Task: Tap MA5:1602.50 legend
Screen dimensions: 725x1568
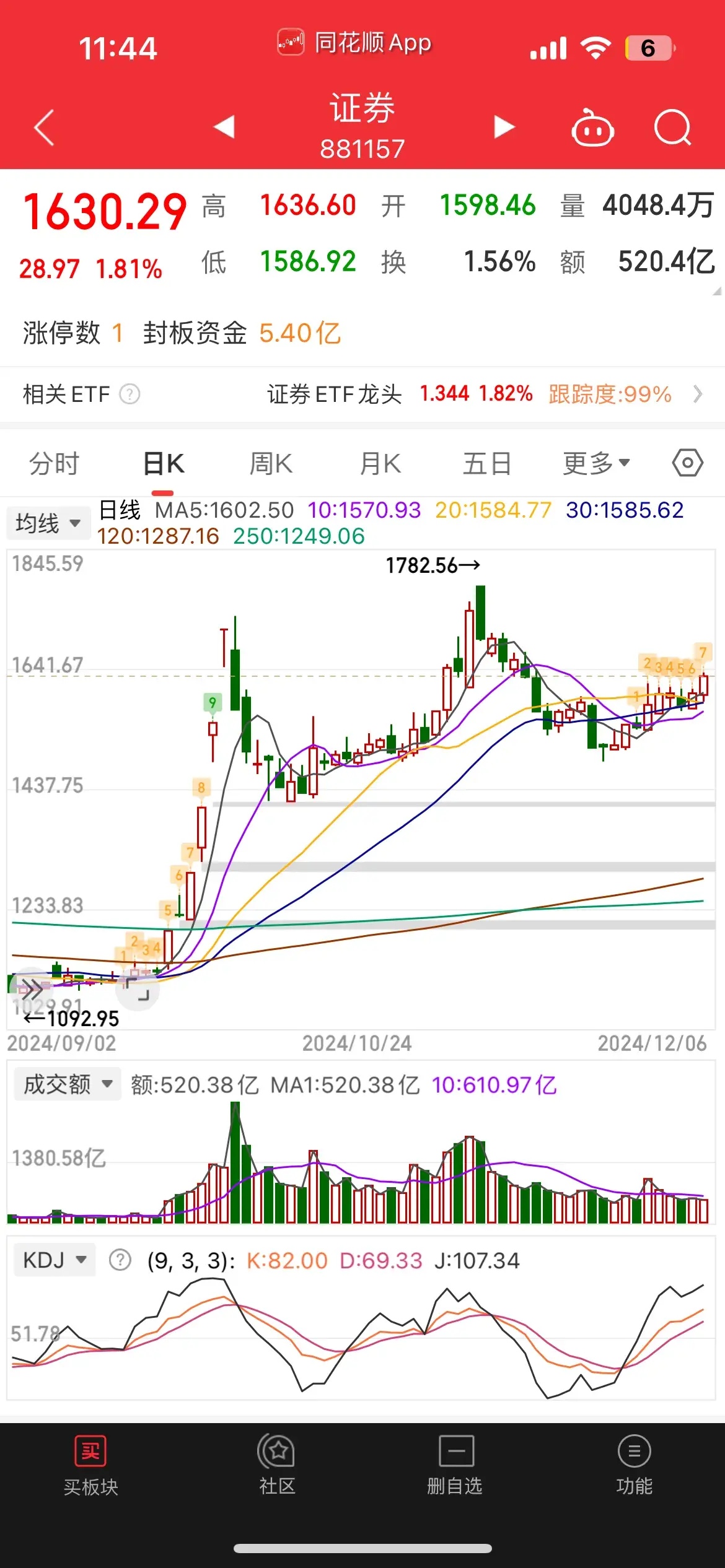Action: point(224,510)
